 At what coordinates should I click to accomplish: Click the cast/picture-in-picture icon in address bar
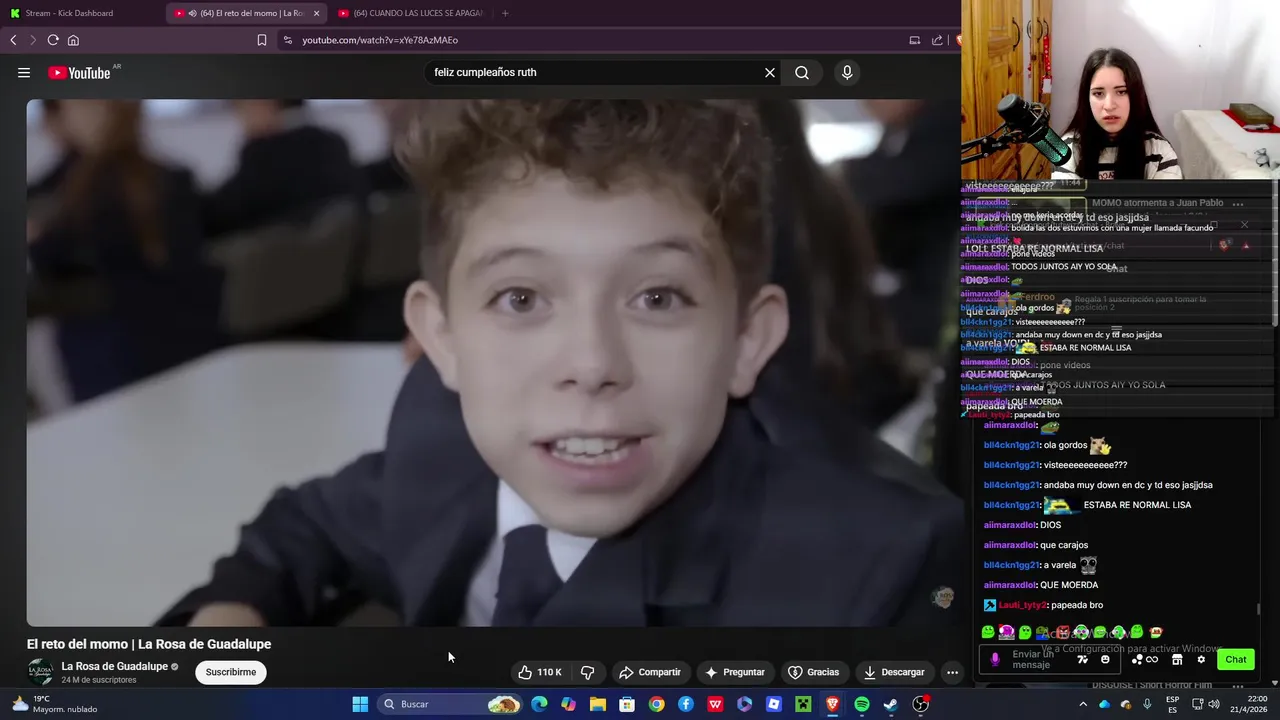(914, 40)
